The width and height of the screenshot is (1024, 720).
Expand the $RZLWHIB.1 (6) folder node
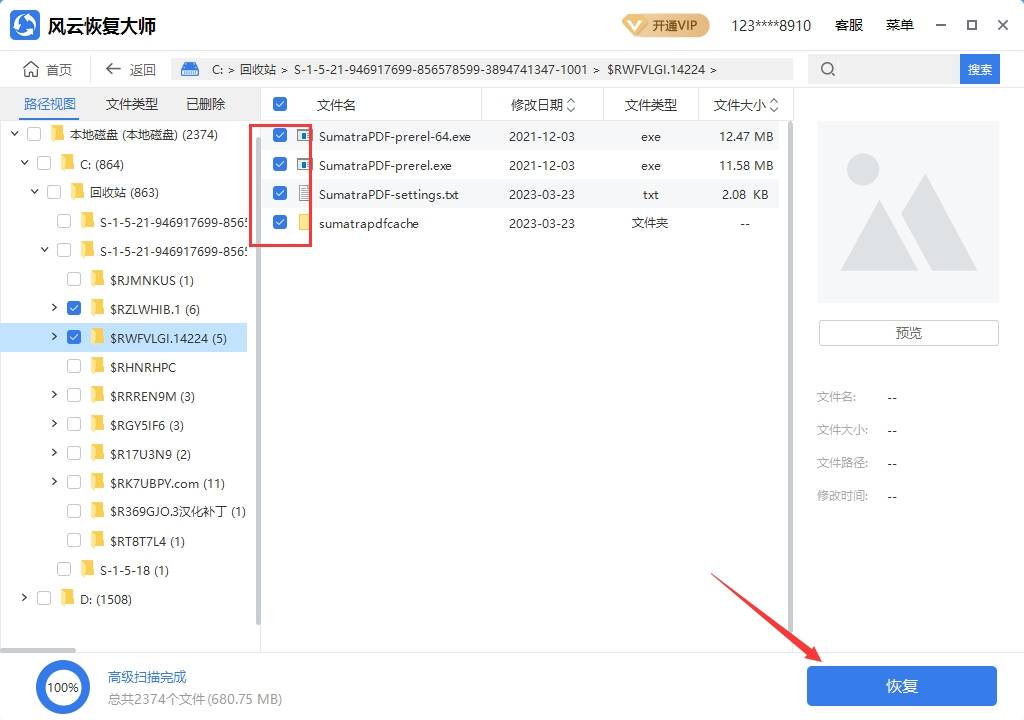54,307
